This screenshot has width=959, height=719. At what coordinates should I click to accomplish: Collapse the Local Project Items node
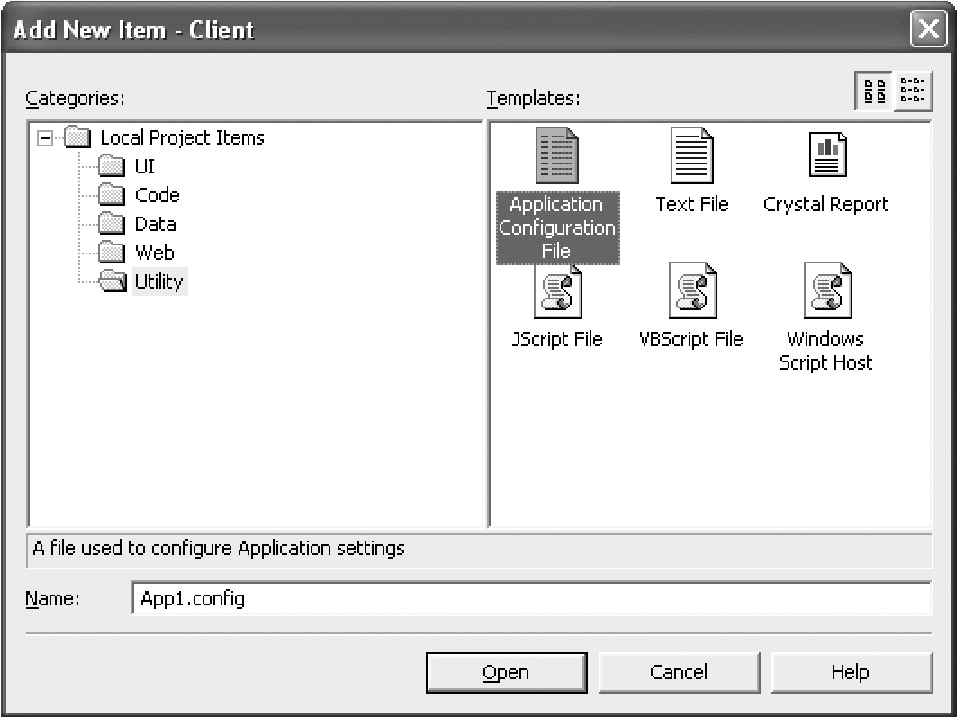(44, 138)
